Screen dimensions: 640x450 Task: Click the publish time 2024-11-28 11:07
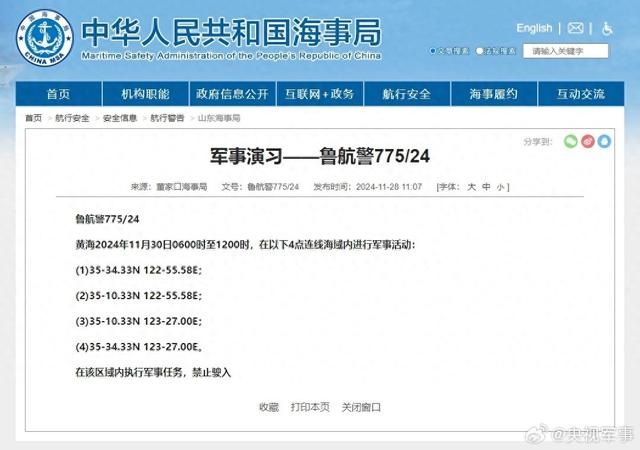click(x=389, y=187)
